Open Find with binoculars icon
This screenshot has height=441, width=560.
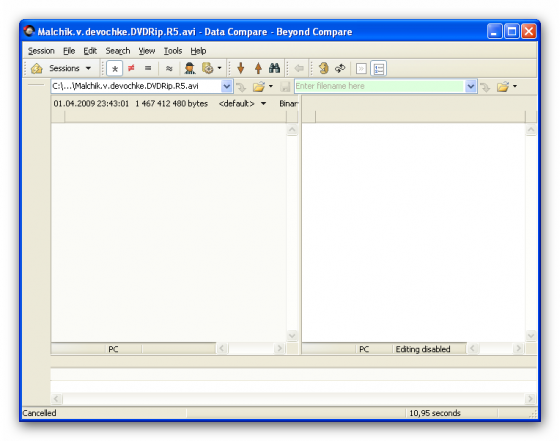(x=274, y=68)
